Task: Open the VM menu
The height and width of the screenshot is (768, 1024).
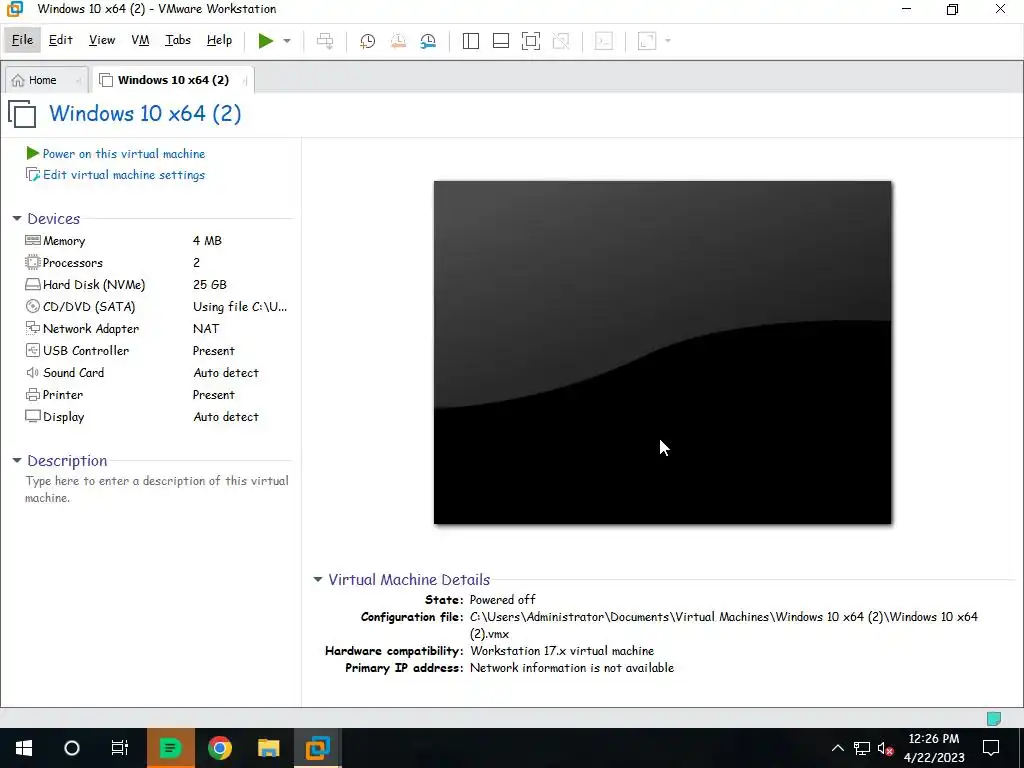Action: click(x=140, y=40)
